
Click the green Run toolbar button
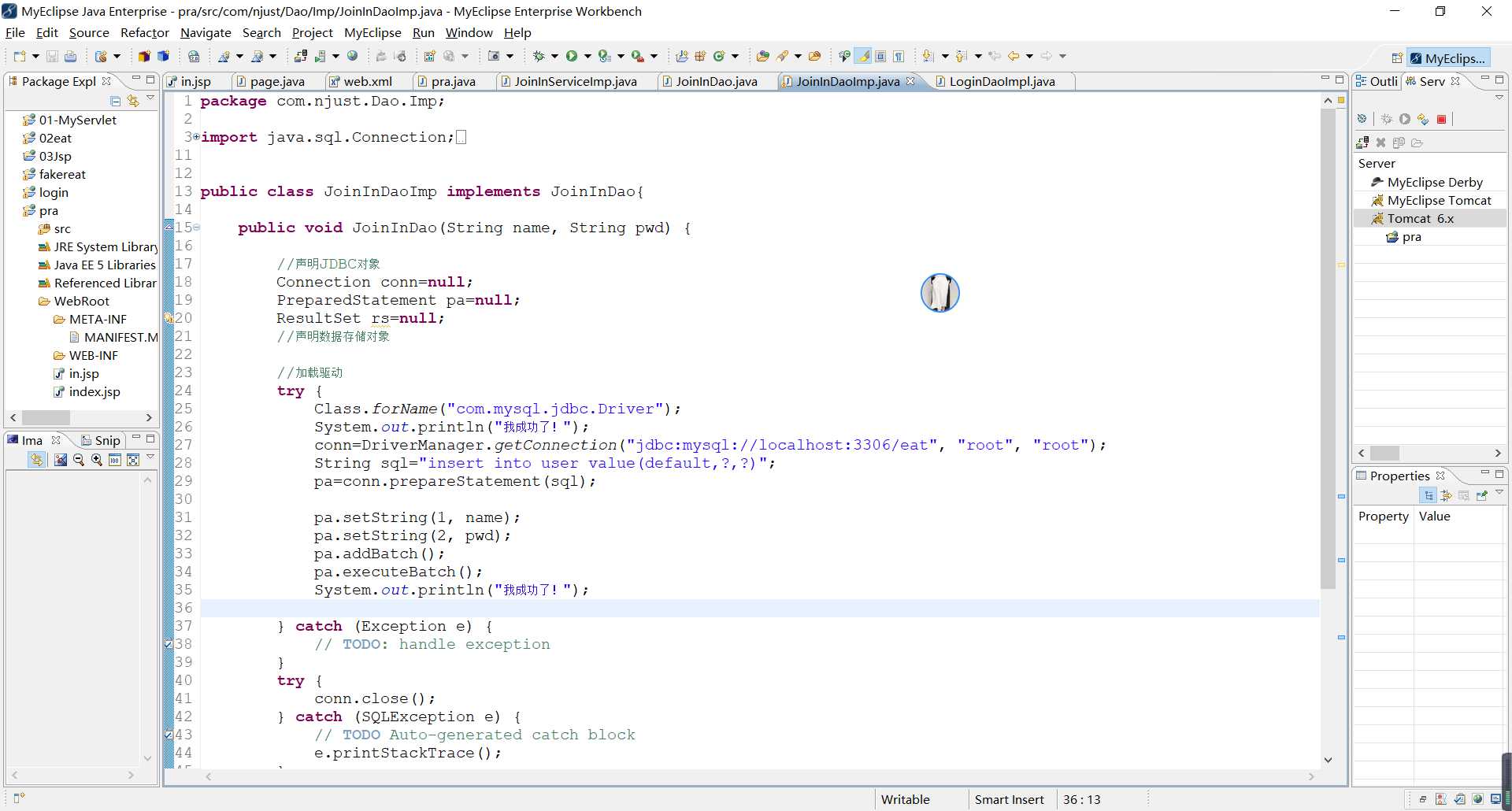(572, 56)
